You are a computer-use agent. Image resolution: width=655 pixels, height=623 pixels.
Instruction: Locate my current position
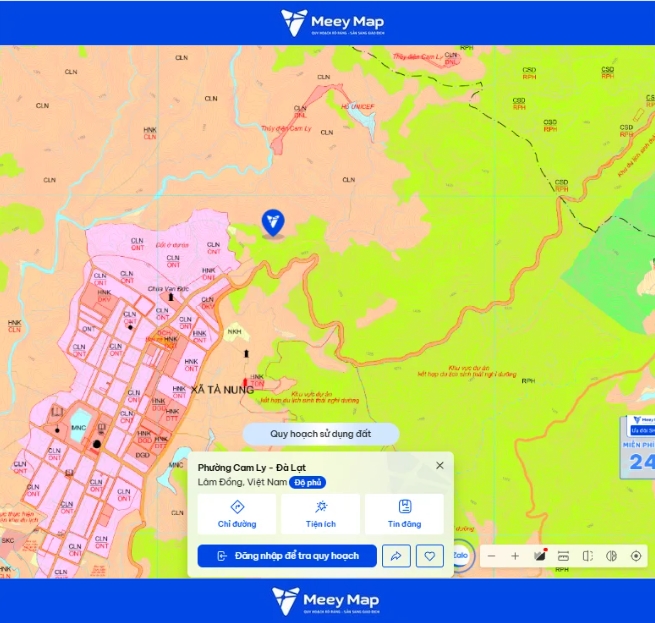click(x=636, y=556)
